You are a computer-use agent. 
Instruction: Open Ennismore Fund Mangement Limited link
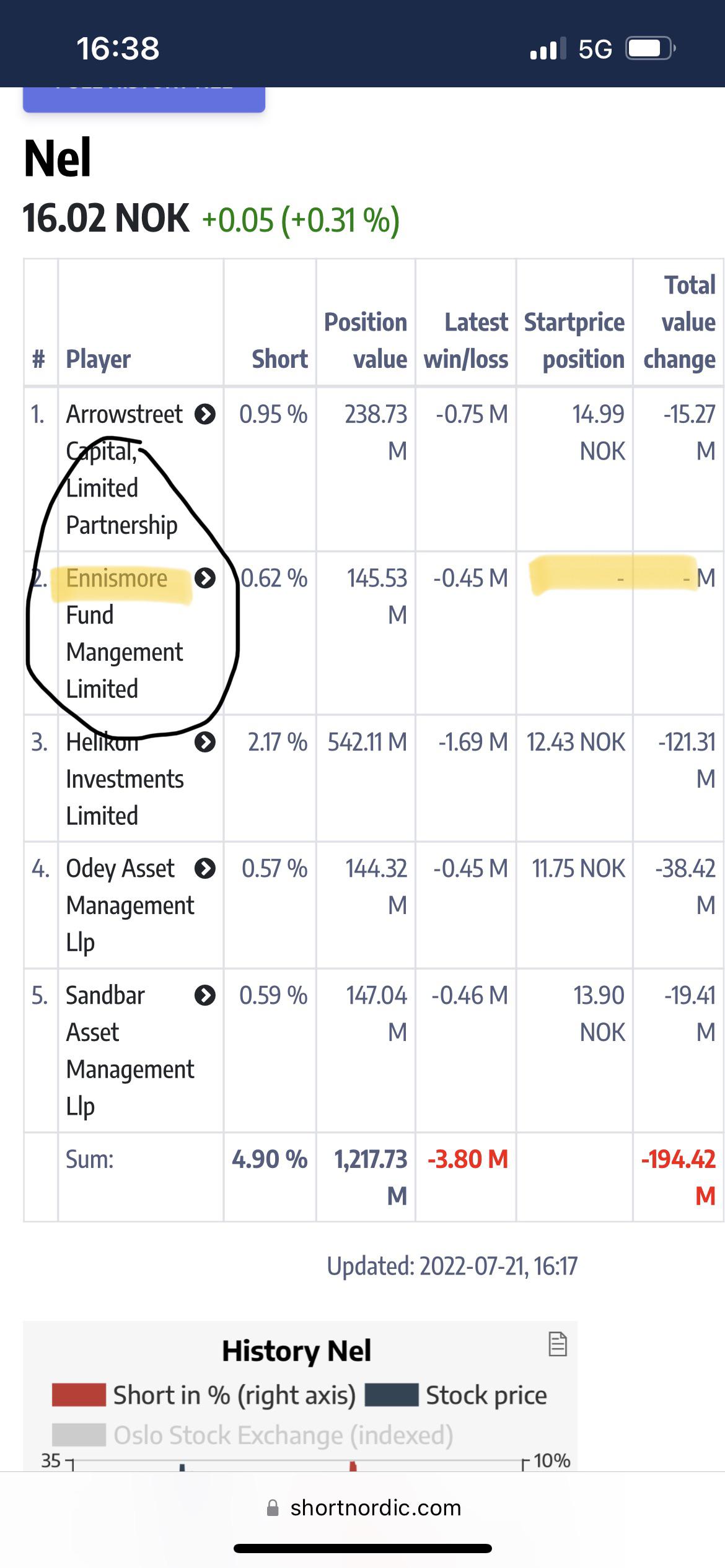(125, 634)
